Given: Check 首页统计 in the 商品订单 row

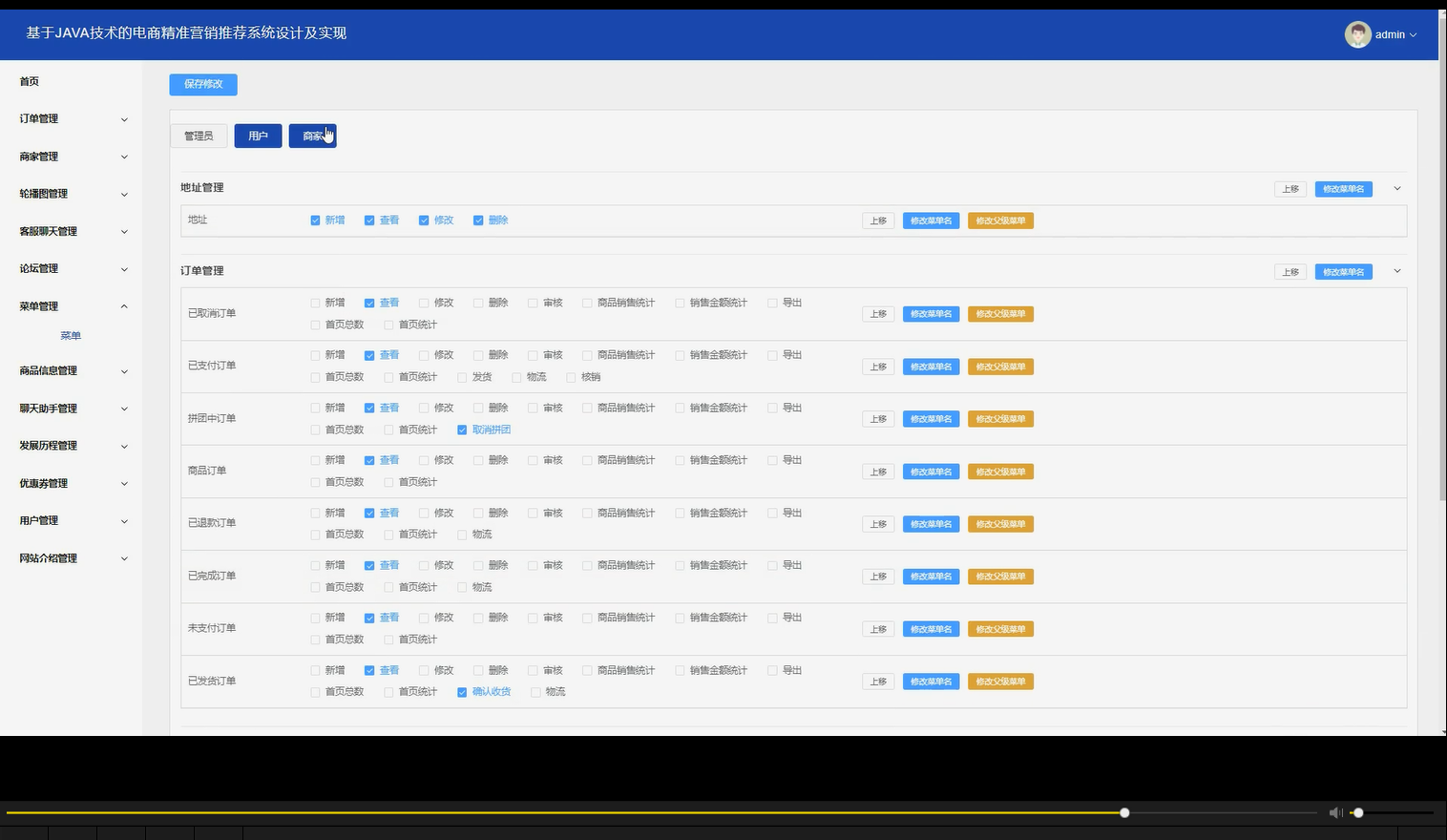Looking at the screenshot, I should point(388,482).
